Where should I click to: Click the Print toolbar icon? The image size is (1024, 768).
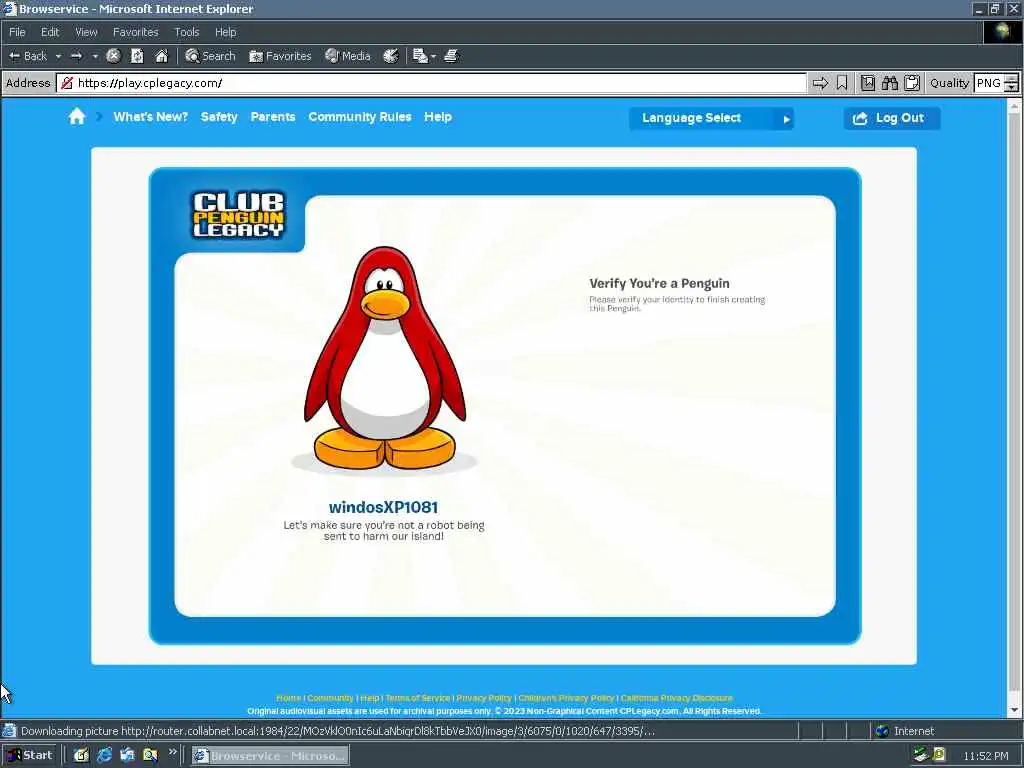point(451,56)
